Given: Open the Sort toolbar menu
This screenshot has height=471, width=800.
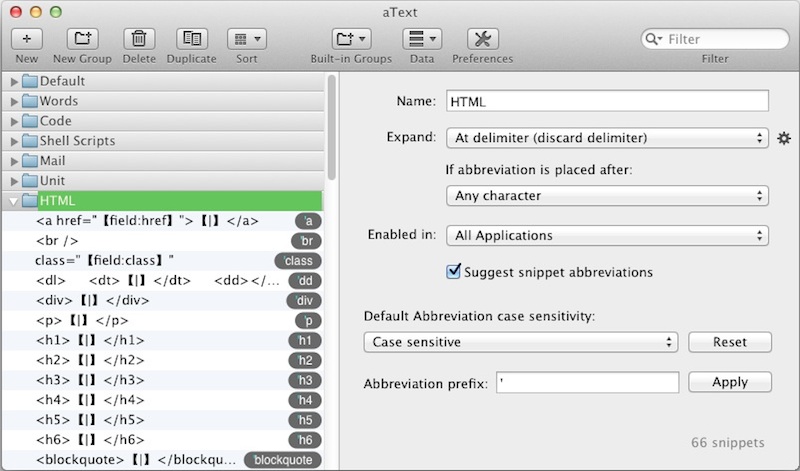Looking at the screenshot, I should tap(246, 40).
